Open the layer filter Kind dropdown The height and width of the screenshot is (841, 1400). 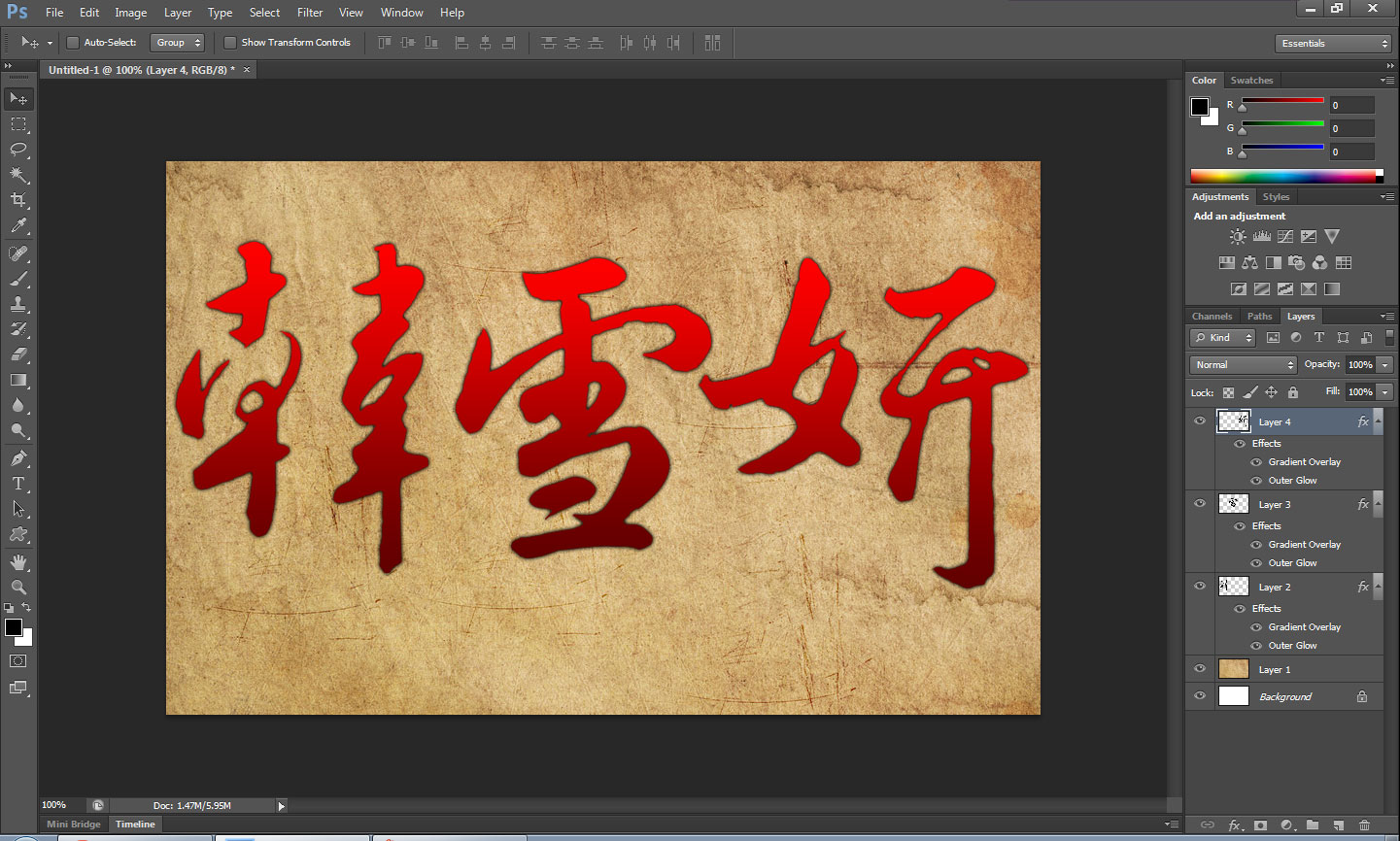(x=1223, y=338)
